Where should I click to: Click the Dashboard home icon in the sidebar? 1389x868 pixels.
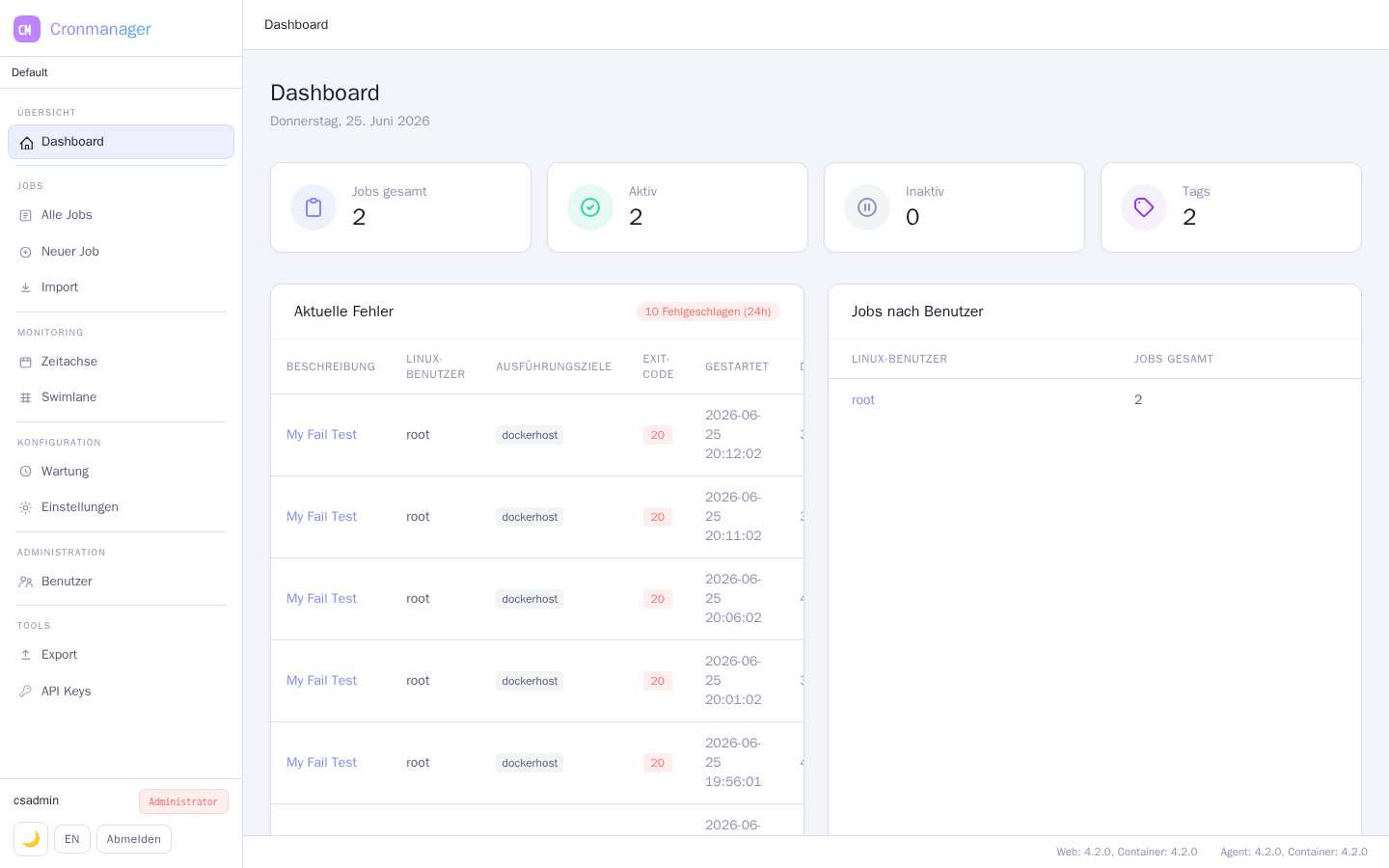26,143
